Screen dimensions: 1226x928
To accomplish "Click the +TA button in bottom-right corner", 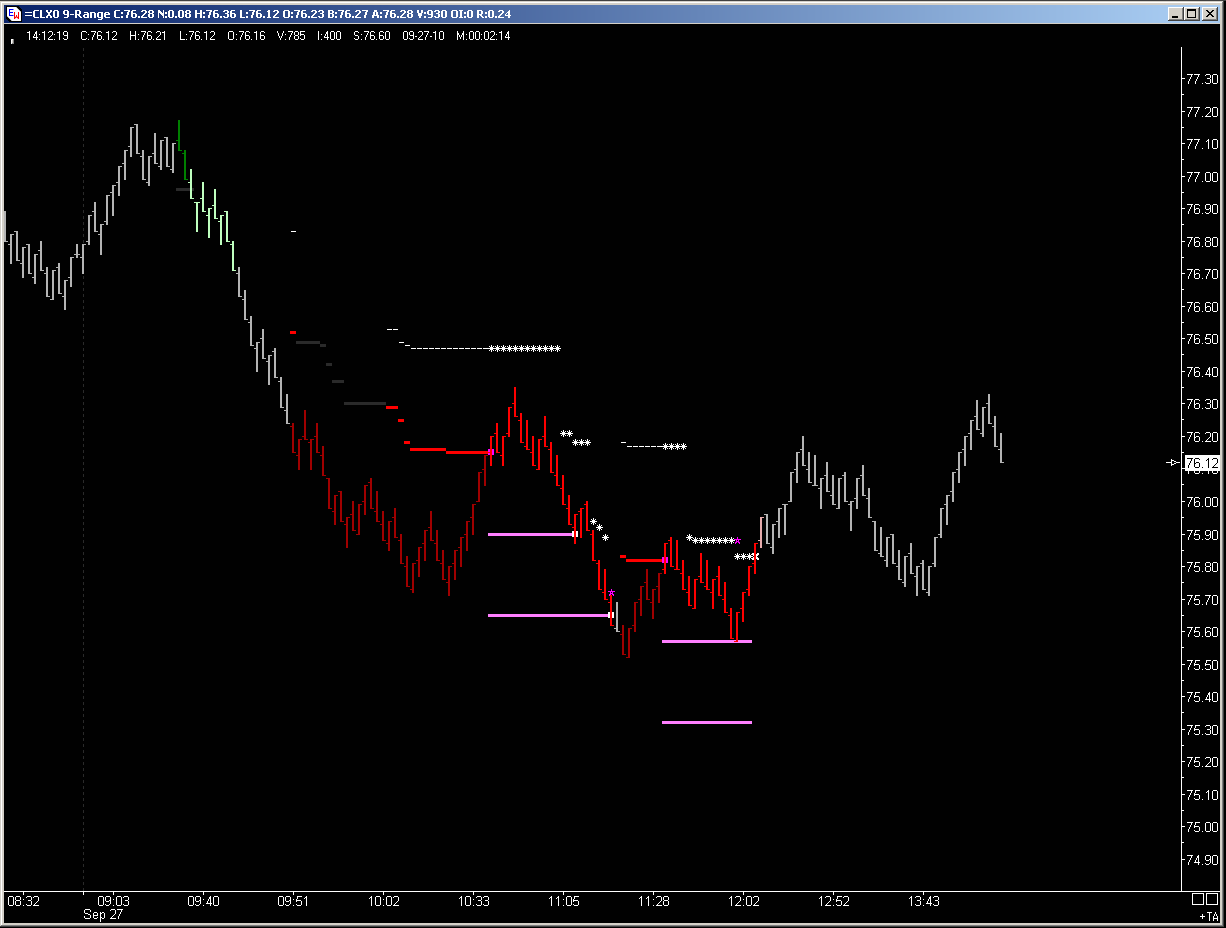I will (x=1208, y=916).
